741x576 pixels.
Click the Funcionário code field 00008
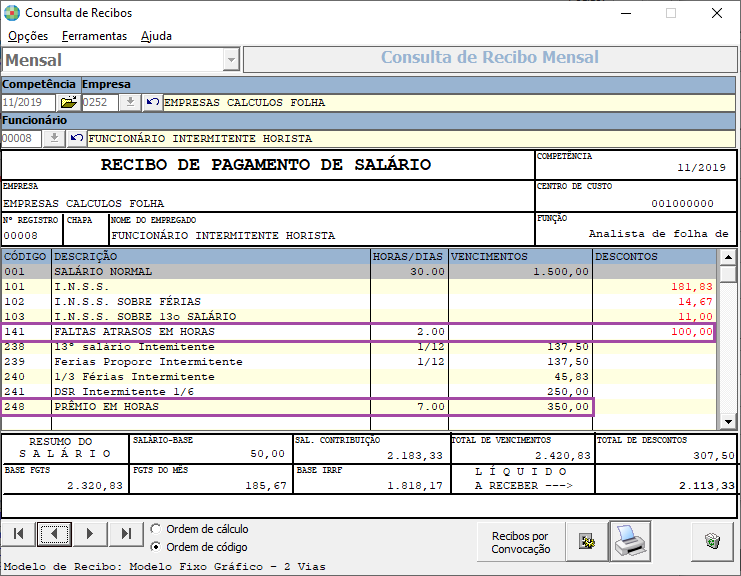[22, 138]
